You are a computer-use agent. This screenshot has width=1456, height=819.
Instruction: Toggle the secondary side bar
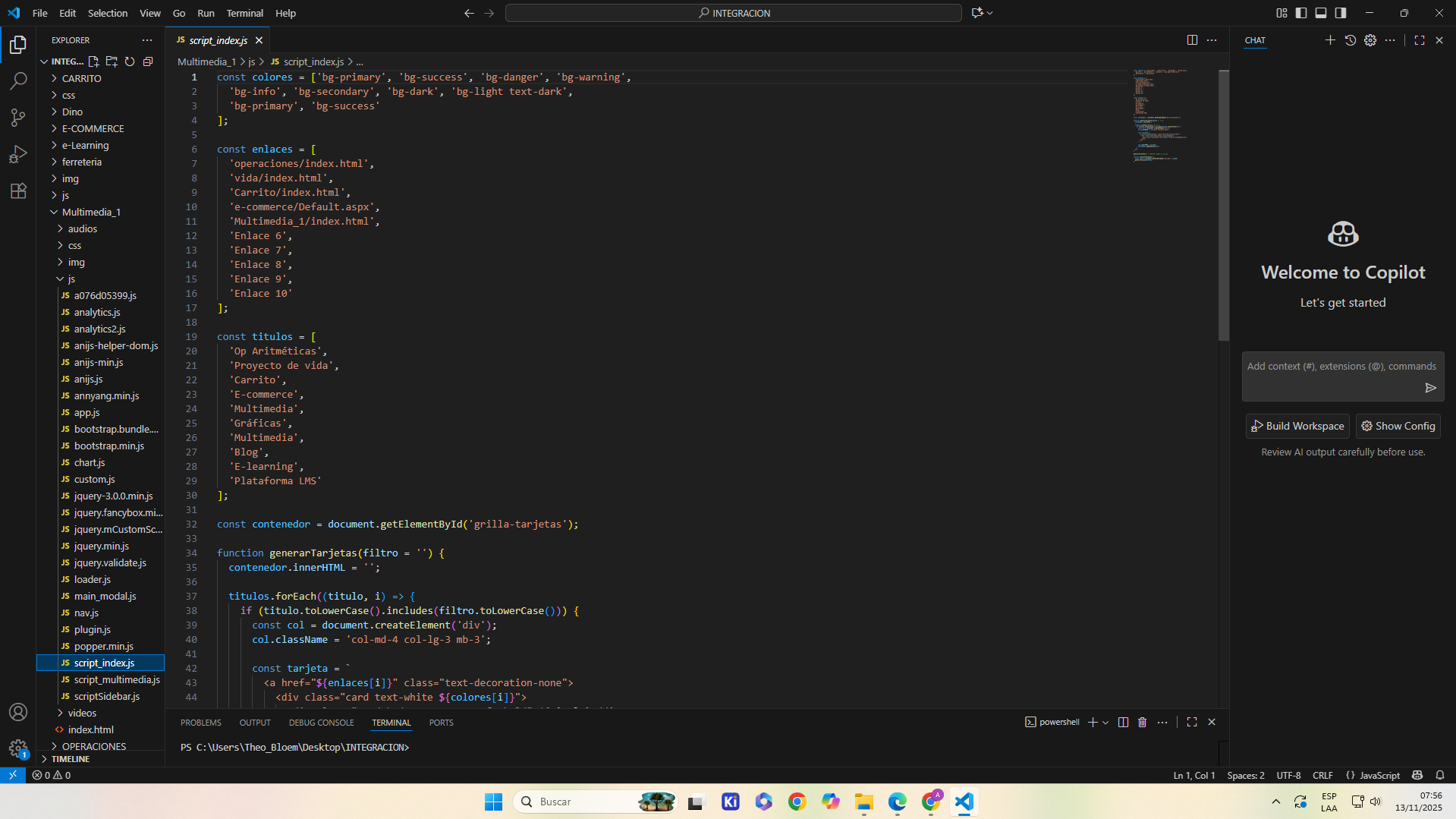click(1341, 13)
